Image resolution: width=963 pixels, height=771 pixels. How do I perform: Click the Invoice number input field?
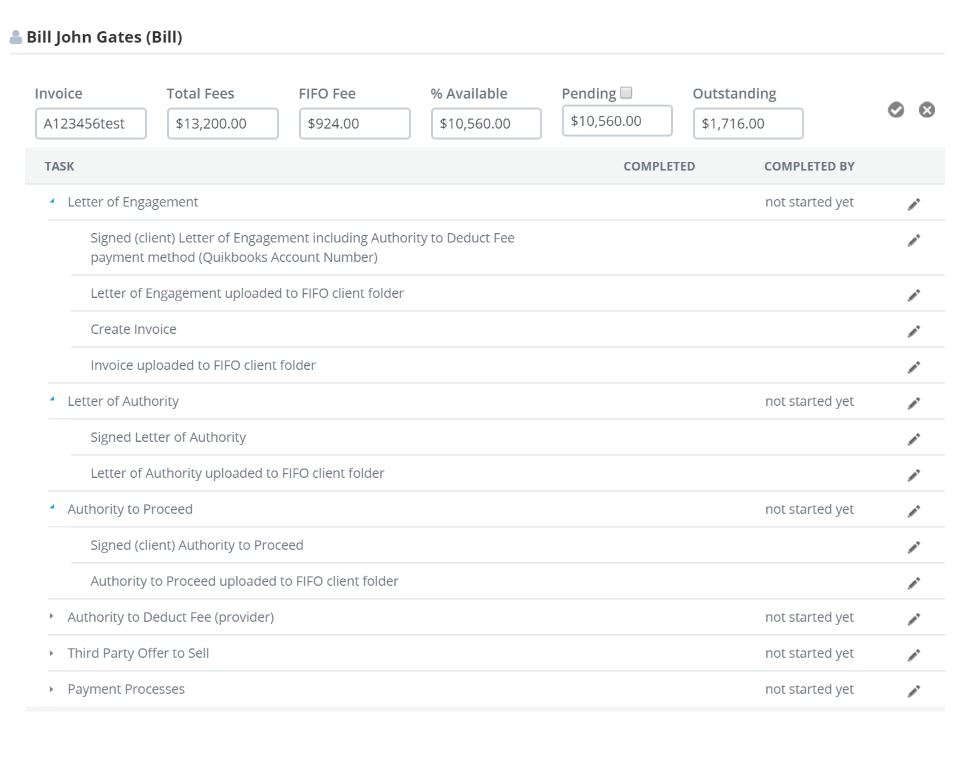[91, 124]
